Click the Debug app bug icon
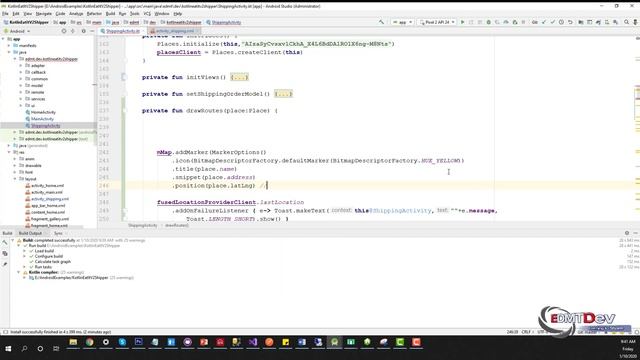This screenshot has height=360, width=640. click(489, 22)
